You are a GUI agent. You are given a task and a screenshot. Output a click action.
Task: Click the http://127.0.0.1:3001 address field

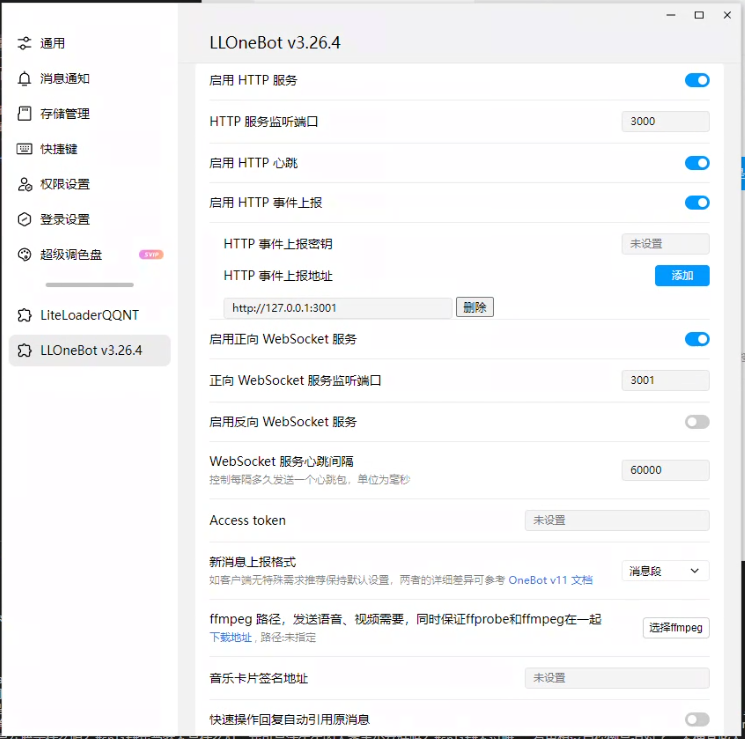337,308
